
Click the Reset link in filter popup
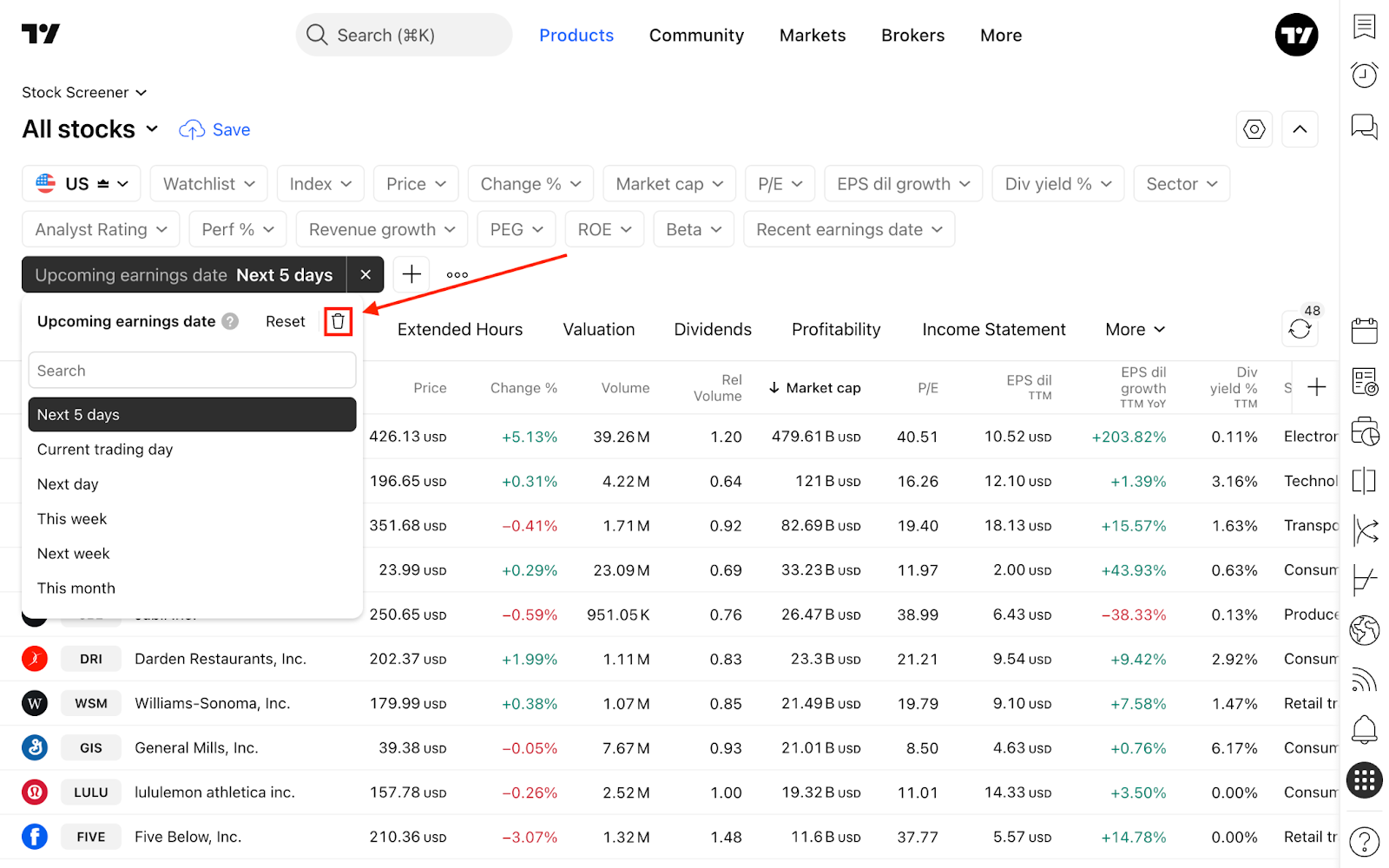point(286,321)
